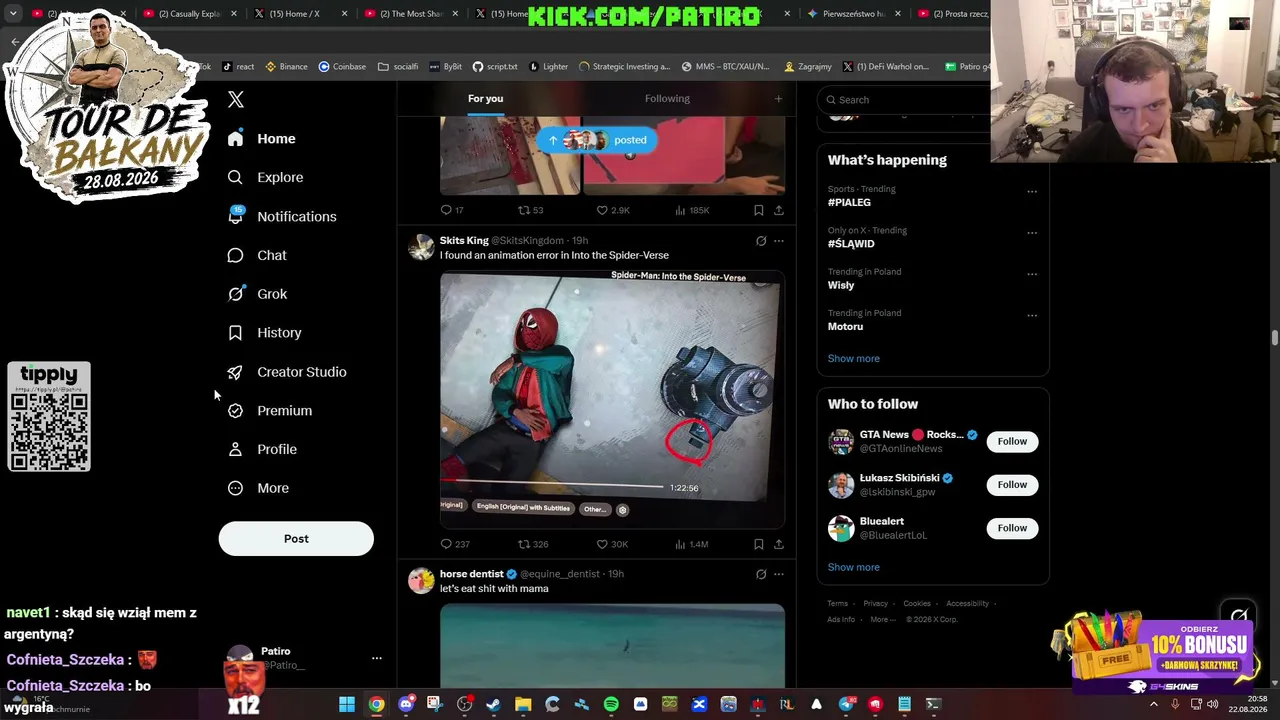Open Notifications with the bell icon
This screenshot has height=720, width=1280.
click(x=282, y=217)
